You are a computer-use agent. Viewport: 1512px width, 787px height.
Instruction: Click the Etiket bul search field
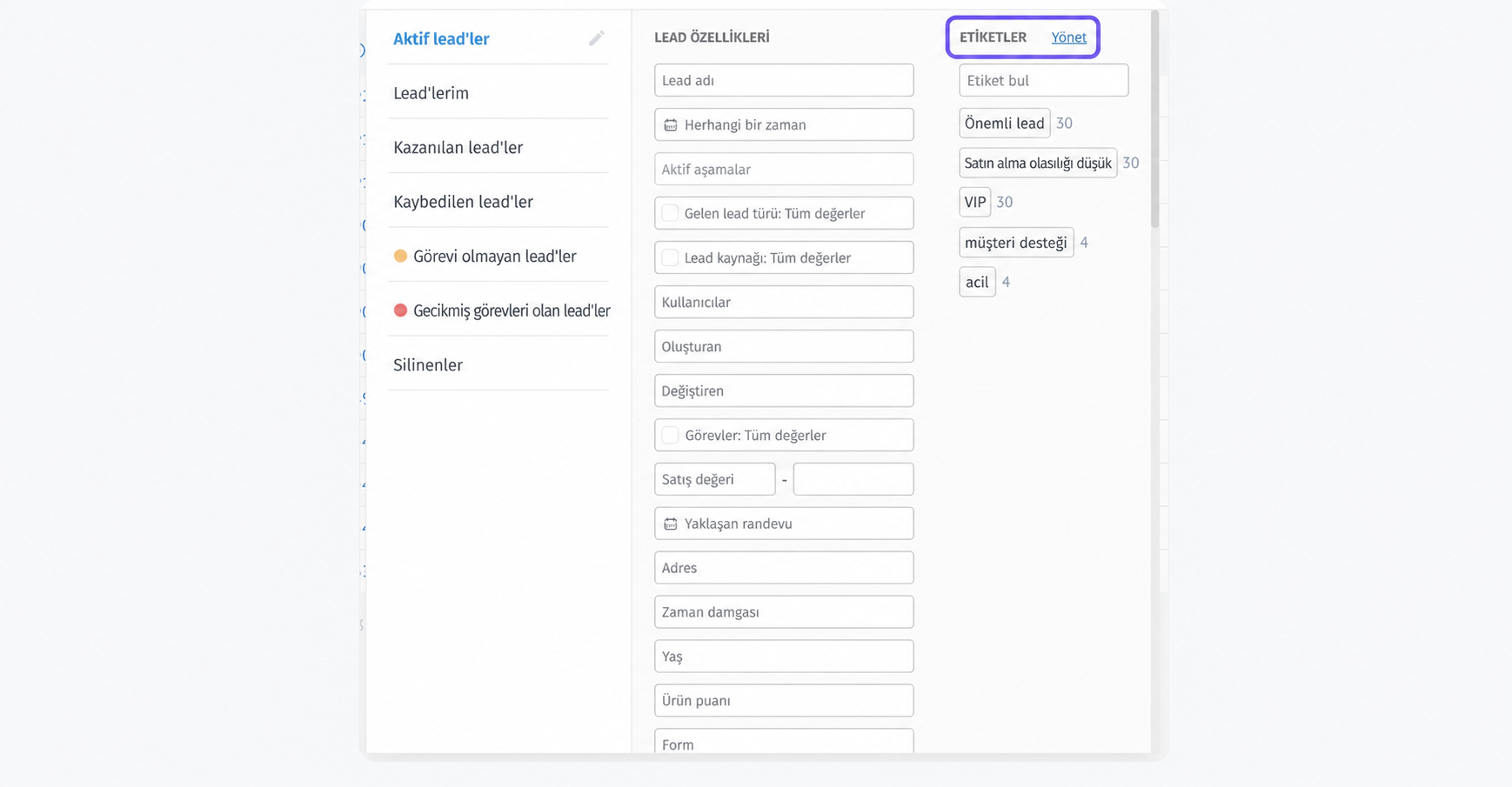click(1044, 80)
